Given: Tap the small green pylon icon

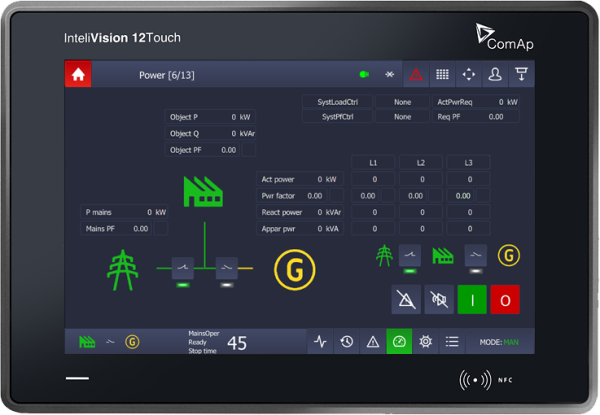Looking at the screenshot, I should [x=384, y=256].
